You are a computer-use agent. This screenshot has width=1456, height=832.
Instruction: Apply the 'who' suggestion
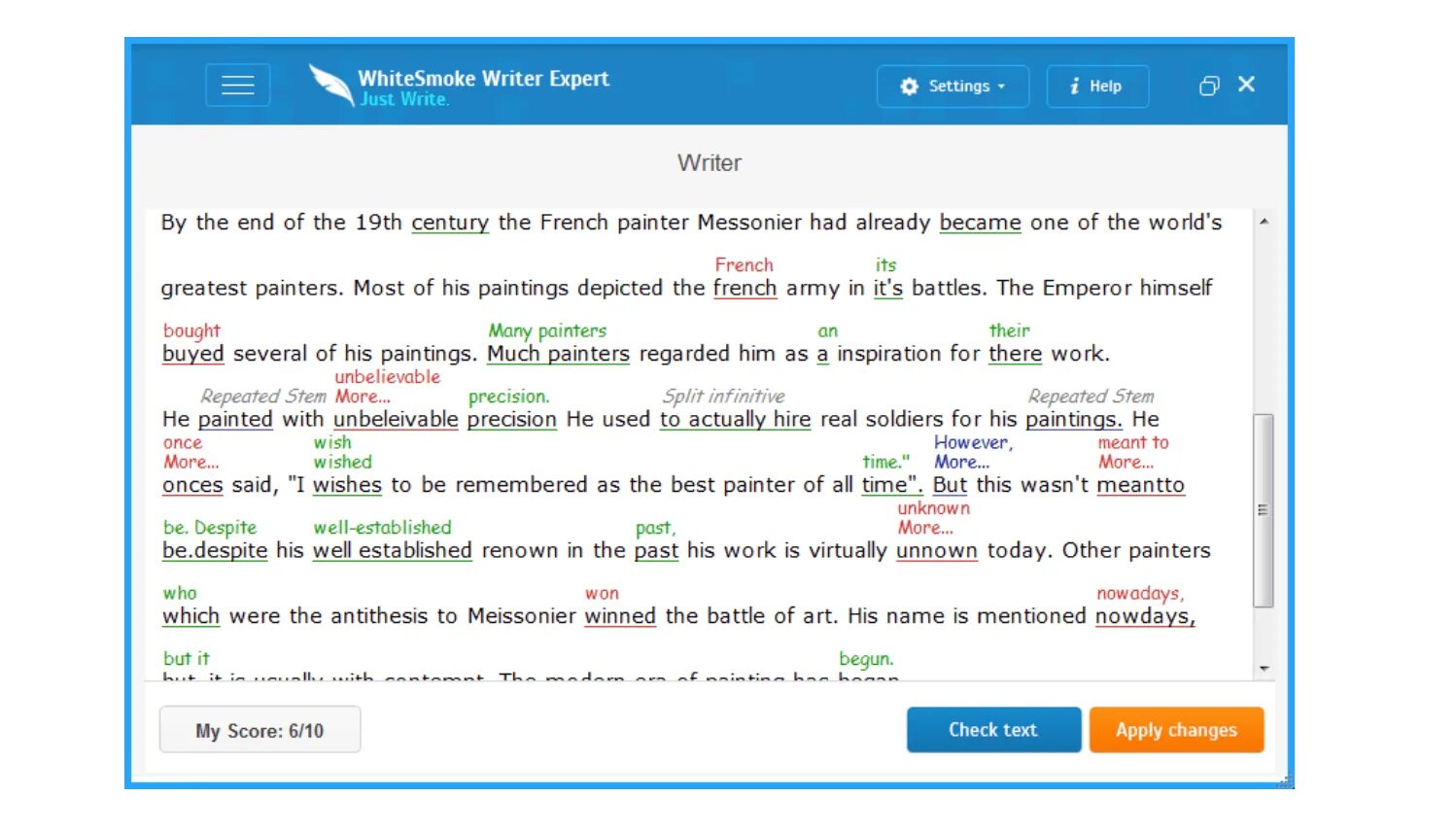pos(180,594)
